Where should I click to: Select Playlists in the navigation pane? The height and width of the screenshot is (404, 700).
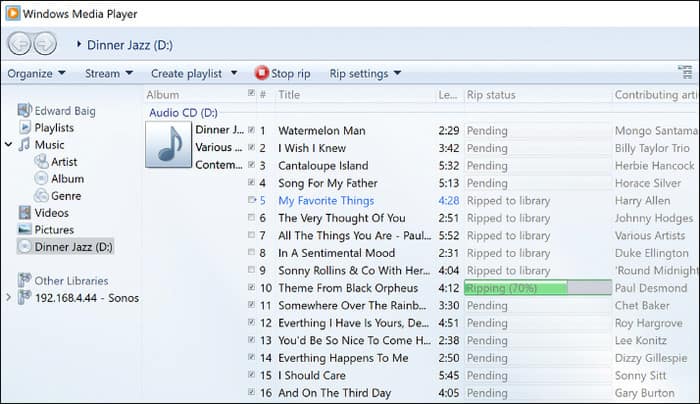(x=54, y=128)
